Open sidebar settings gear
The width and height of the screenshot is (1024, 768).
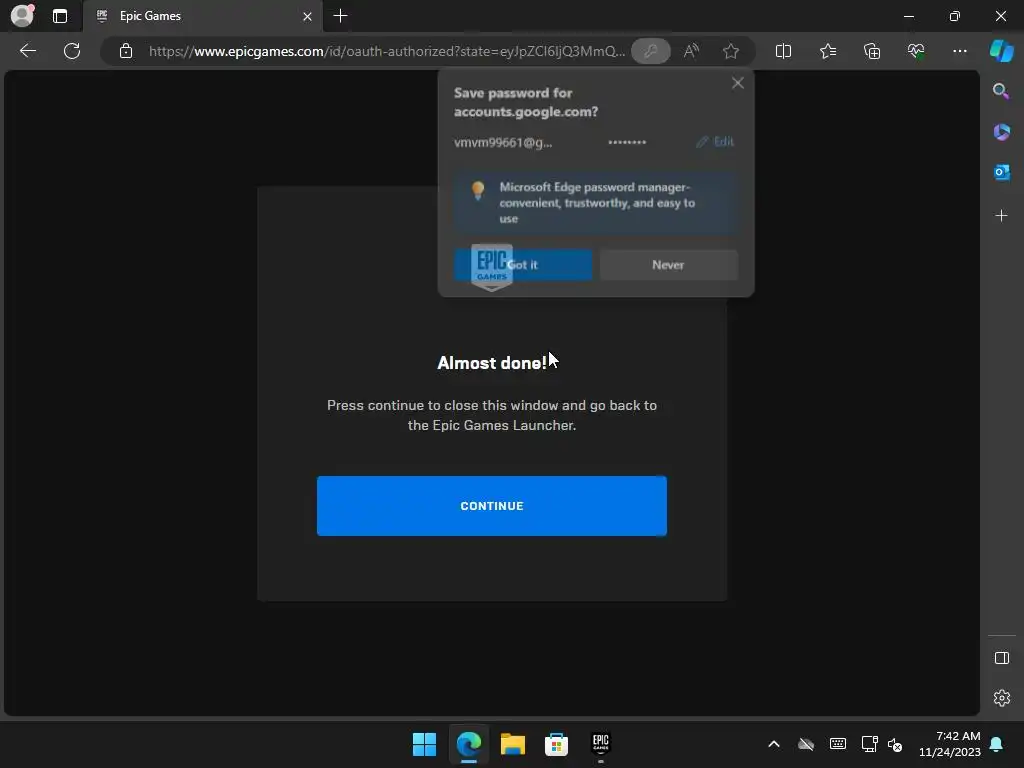pyautogui.click(x=1002, y=697)
